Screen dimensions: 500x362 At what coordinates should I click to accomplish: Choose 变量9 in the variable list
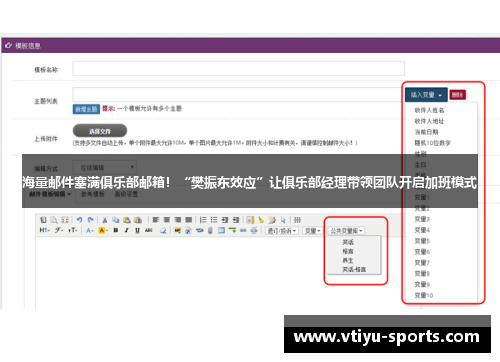point(422,284)
